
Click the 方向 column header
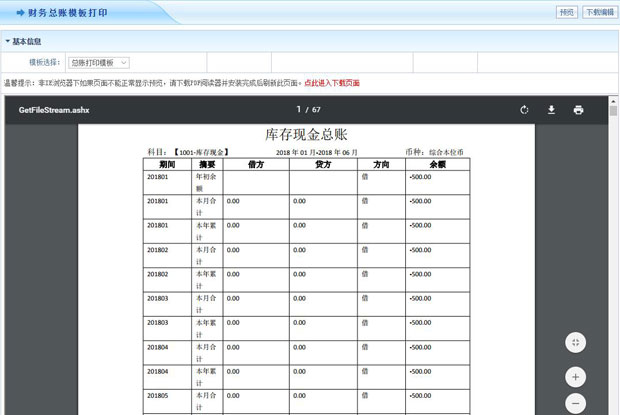(x=381, y=163)
